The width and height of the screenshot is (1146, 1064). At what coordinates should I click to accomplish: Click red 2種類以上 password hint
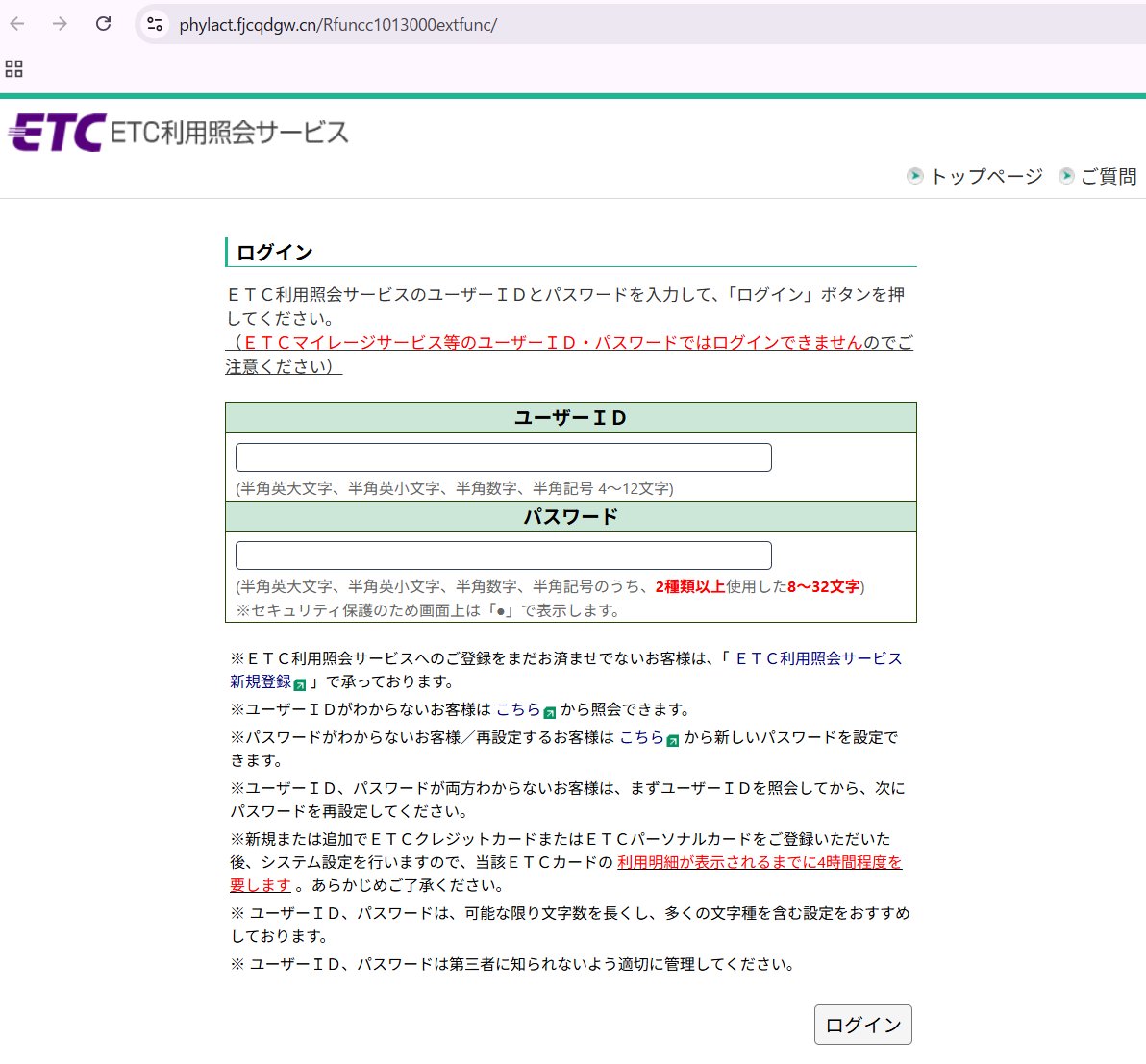tap(690, 586)
